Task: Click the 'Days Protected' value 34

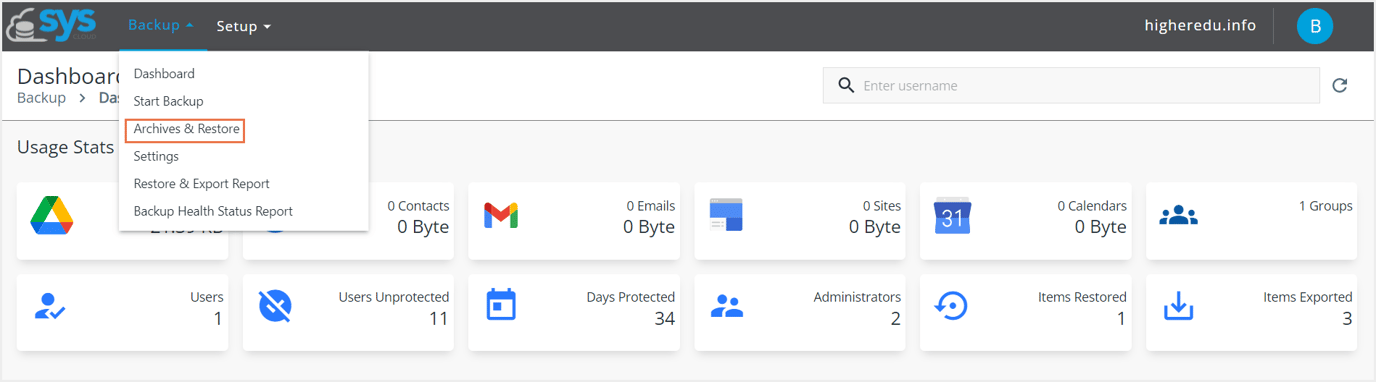Action: (664, 319)
